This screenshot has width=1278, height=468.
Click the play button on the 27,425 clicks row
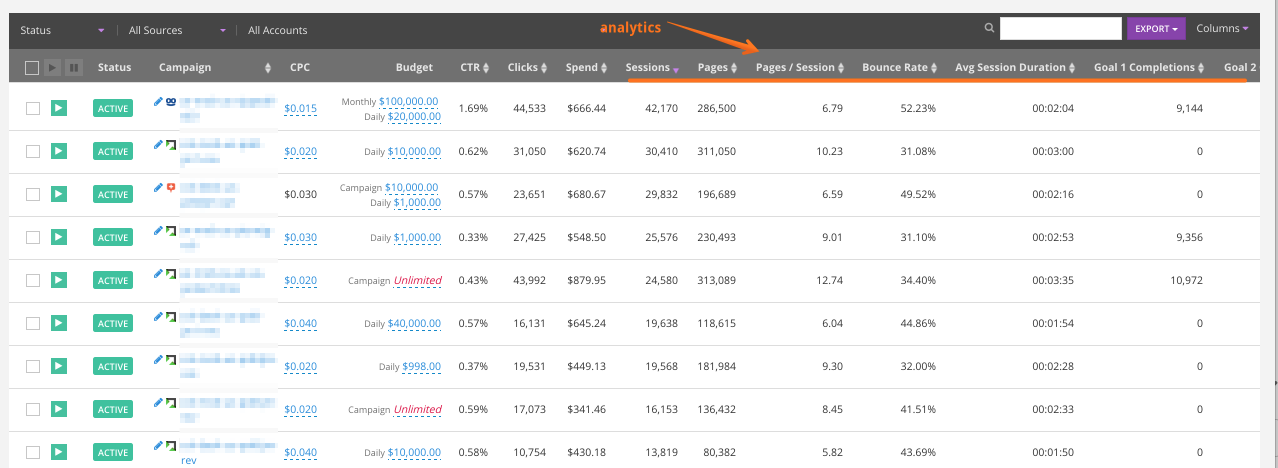pyautogui.click(x=59, y=237)
